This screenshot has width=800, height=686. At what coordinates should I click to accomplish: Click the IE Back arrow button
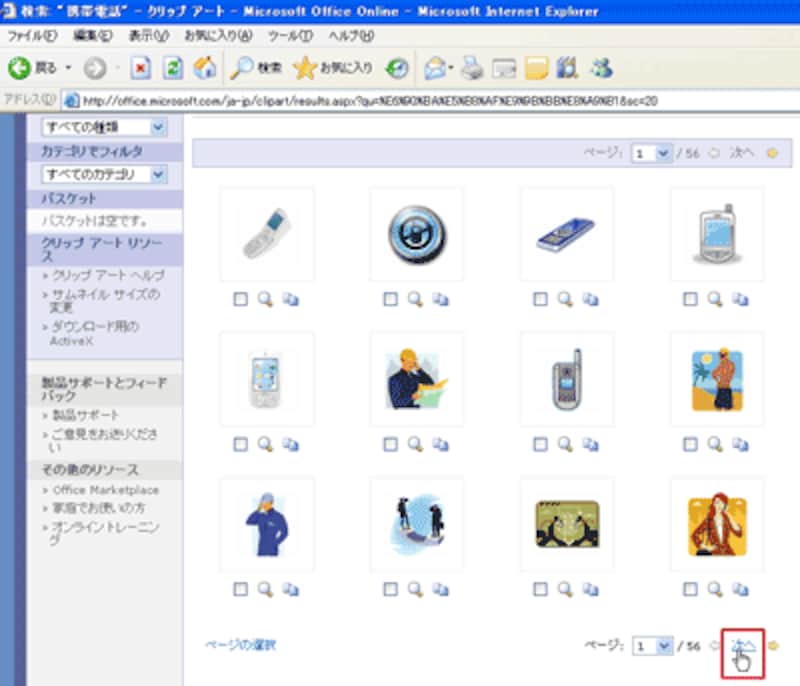coord(20,68)
